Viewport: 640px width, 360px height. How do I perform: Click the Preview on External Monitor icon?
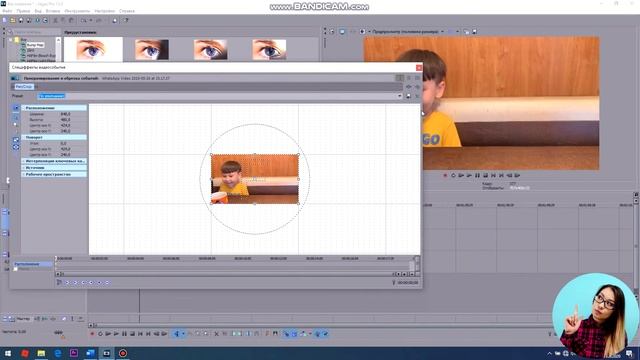click(x=342, y=31)
